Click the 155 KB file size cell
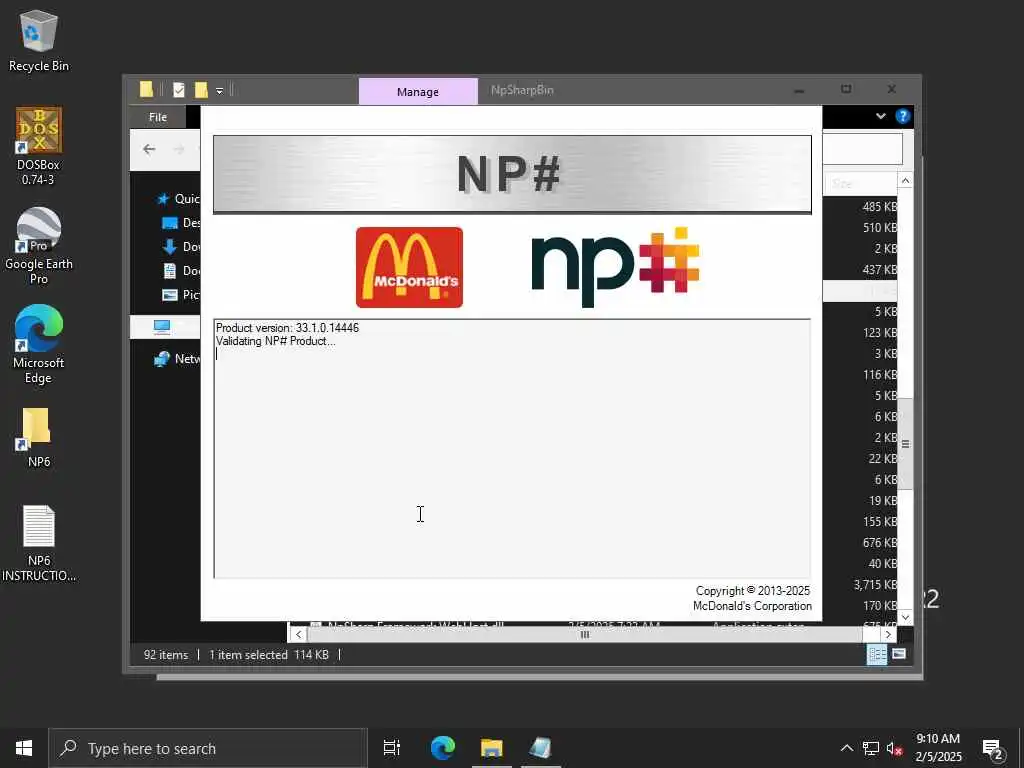Viewport: 1024px width, 768px height. tap(880, 522)
